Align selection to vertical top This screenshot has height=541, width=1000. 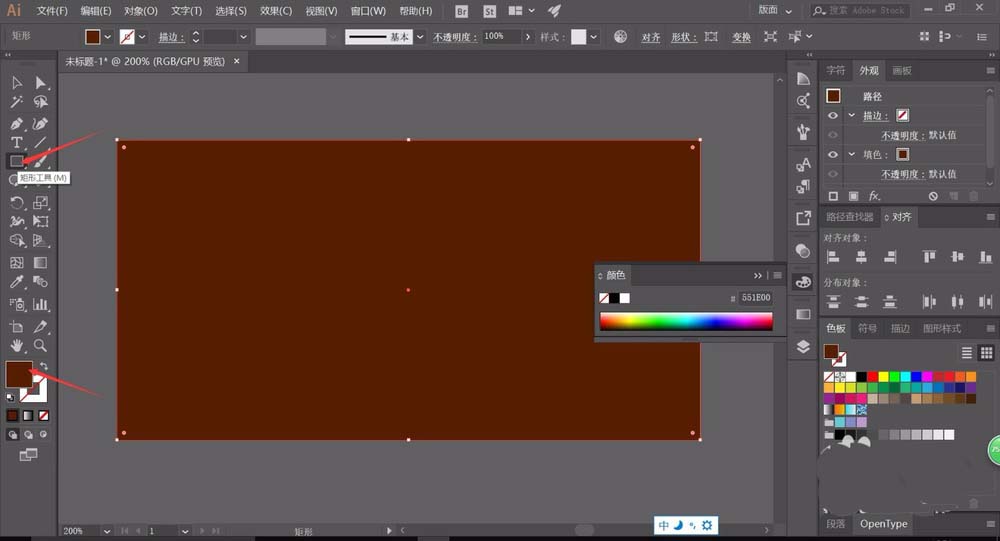(x=929, y=256)
